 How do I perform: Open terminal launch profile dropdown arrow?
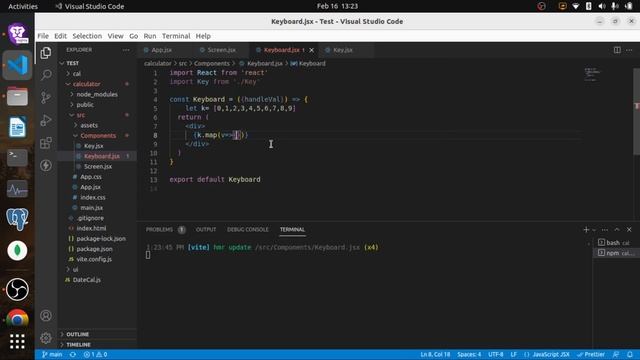pos(594,230)
